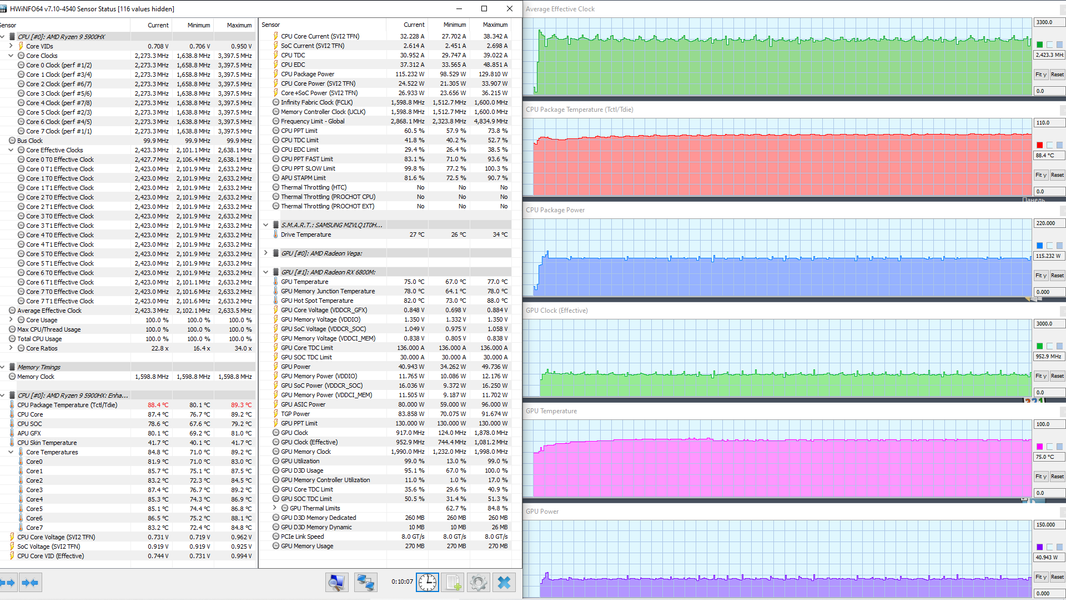
Task: Expand the Core Usage row
Action: click(11, 320)
